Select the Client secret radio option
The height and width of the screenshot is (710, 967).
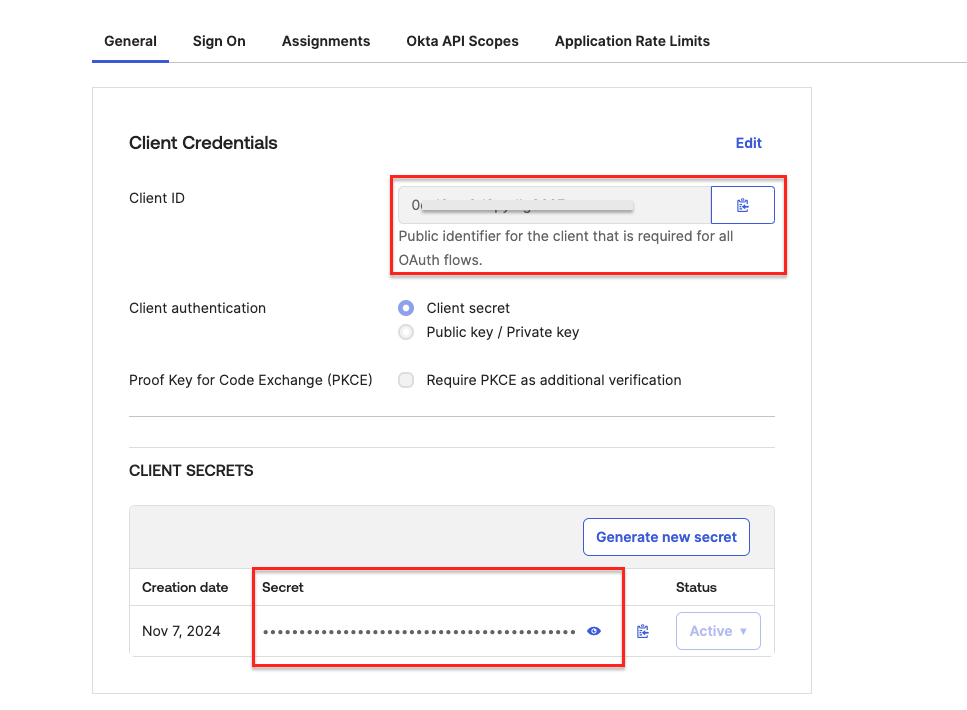click(x=406, y=308)
